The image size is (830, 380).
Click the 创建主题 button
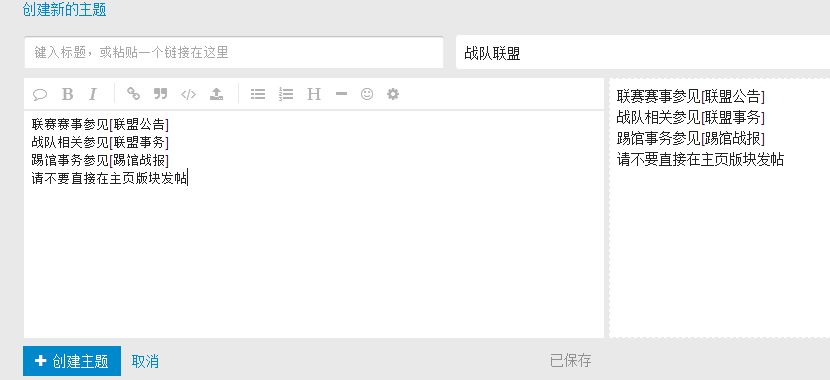(72, 361)
